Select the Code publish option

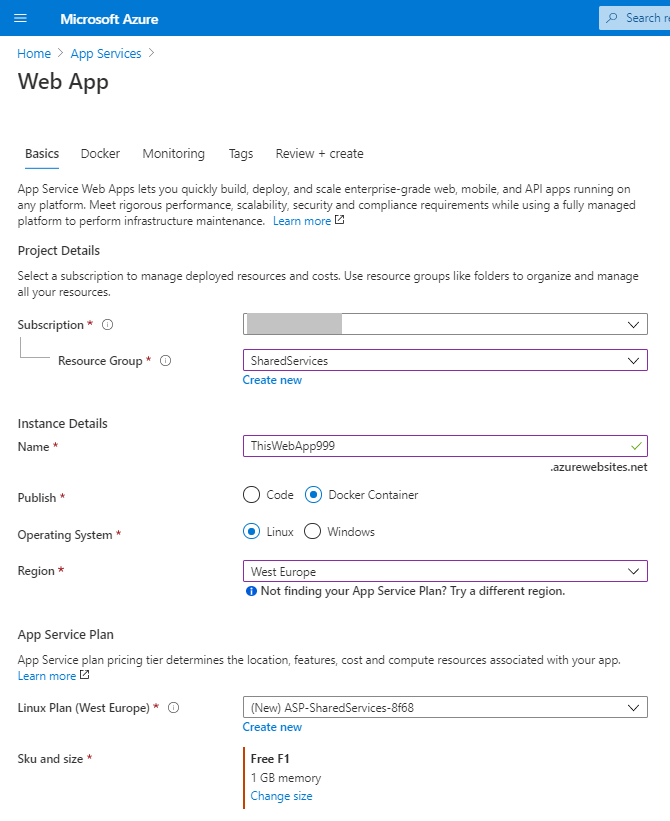coord(251,495)
